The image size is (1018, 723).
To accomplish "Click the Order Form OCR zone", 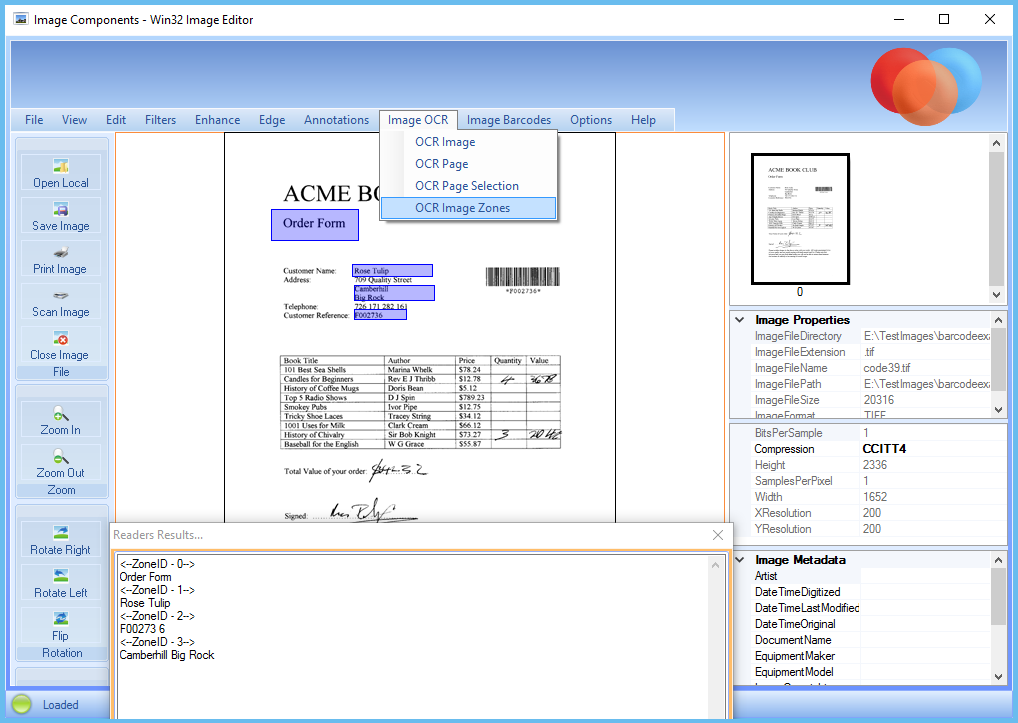I will pos(315,225).
